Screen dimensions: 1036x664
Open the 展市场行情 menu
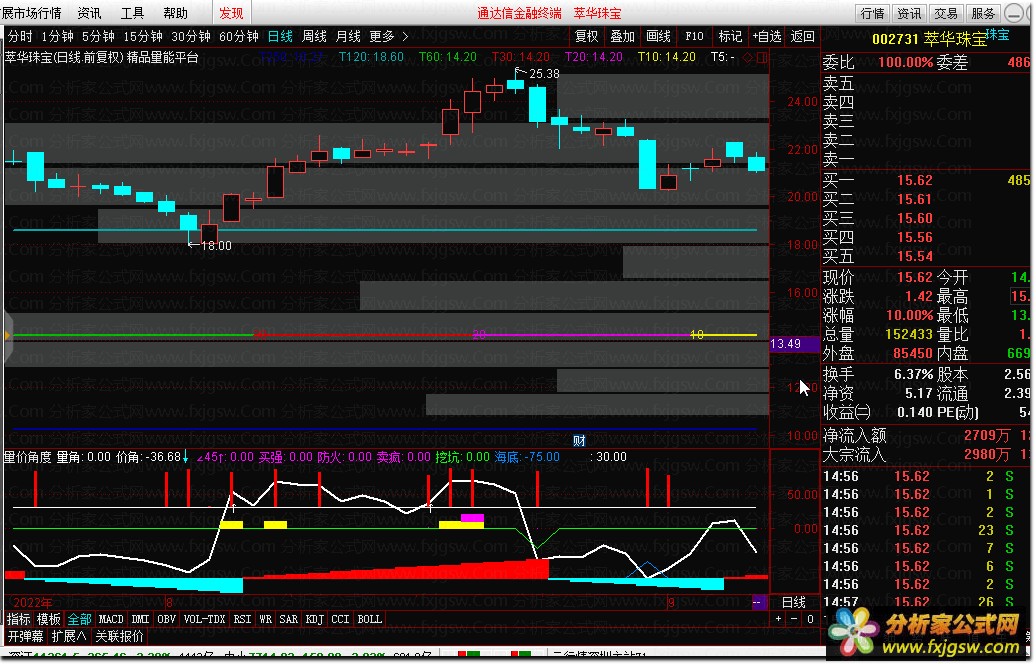(x=31, y=13)
